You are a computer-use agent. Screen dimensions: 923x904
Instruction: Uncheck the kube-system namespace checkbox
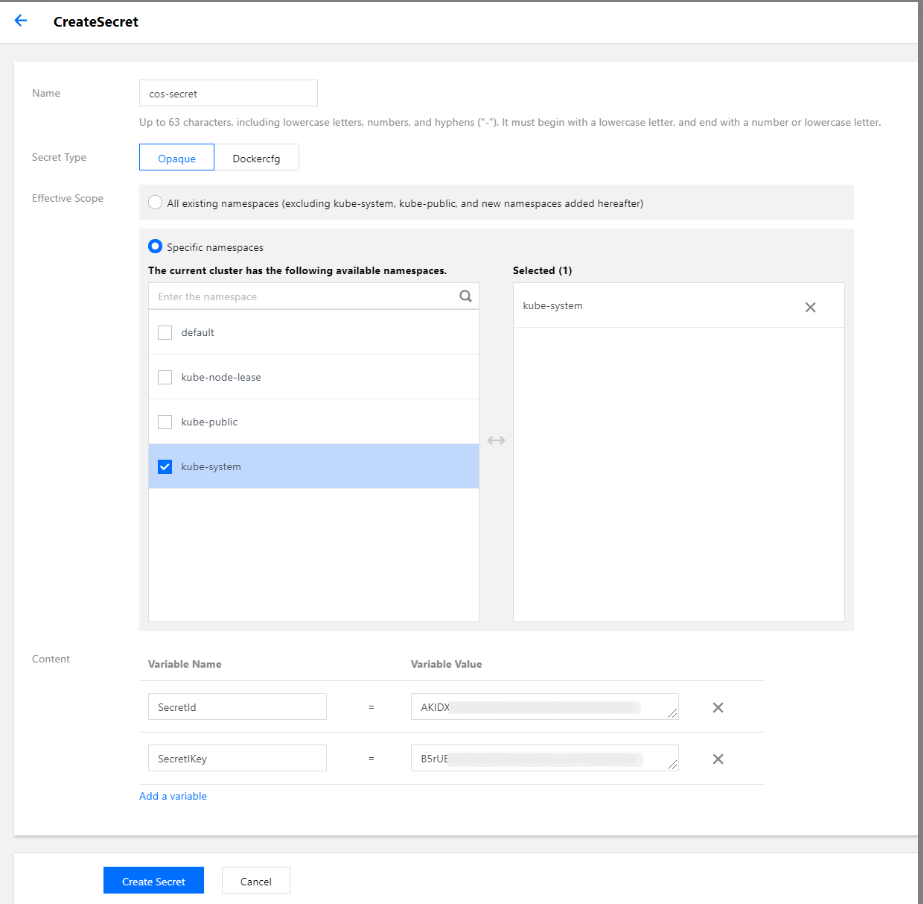point(166,467)
